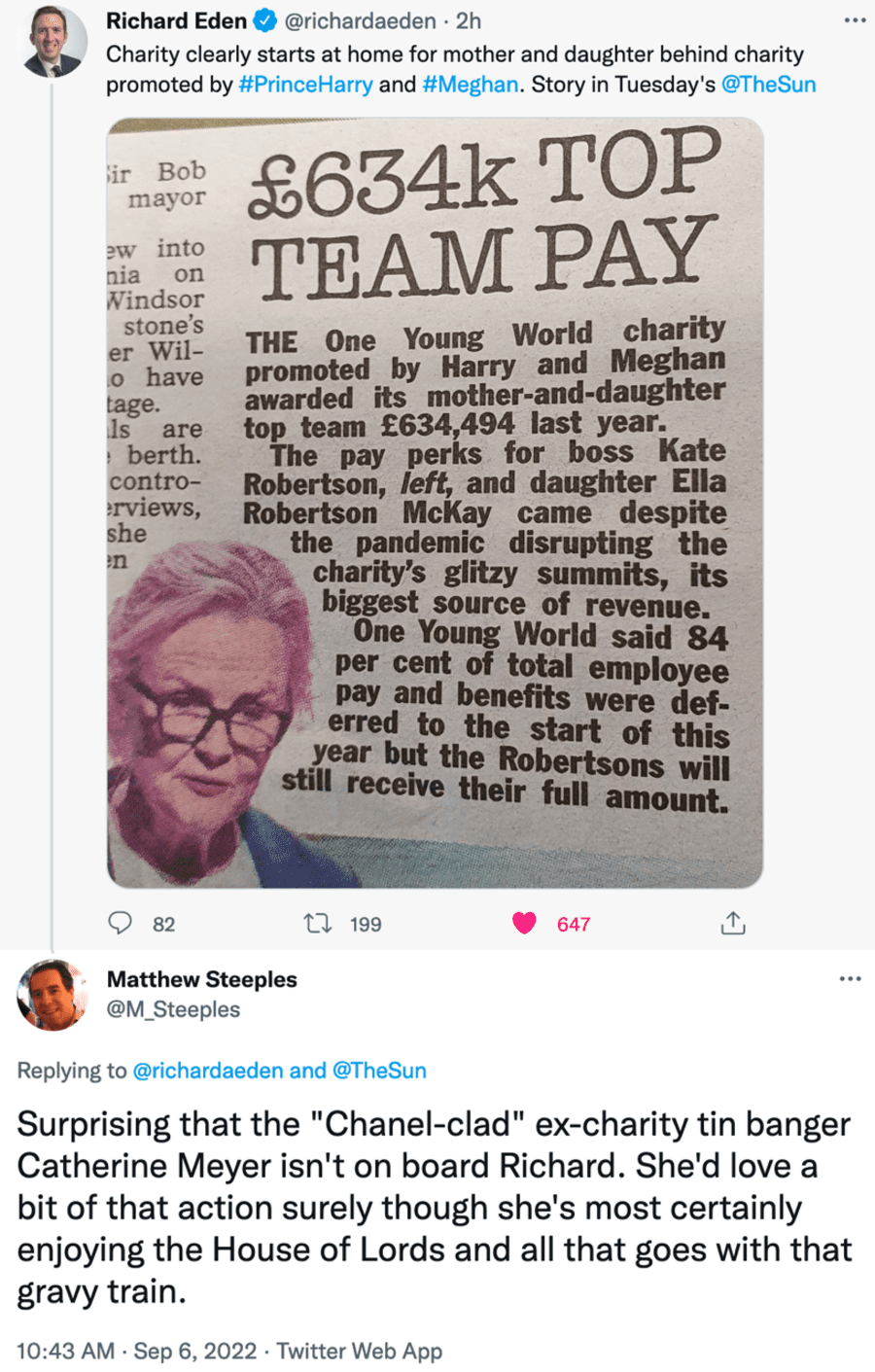Click the Twitter Web App source label
This screenshot has width=875, height=1372.
360,1351
